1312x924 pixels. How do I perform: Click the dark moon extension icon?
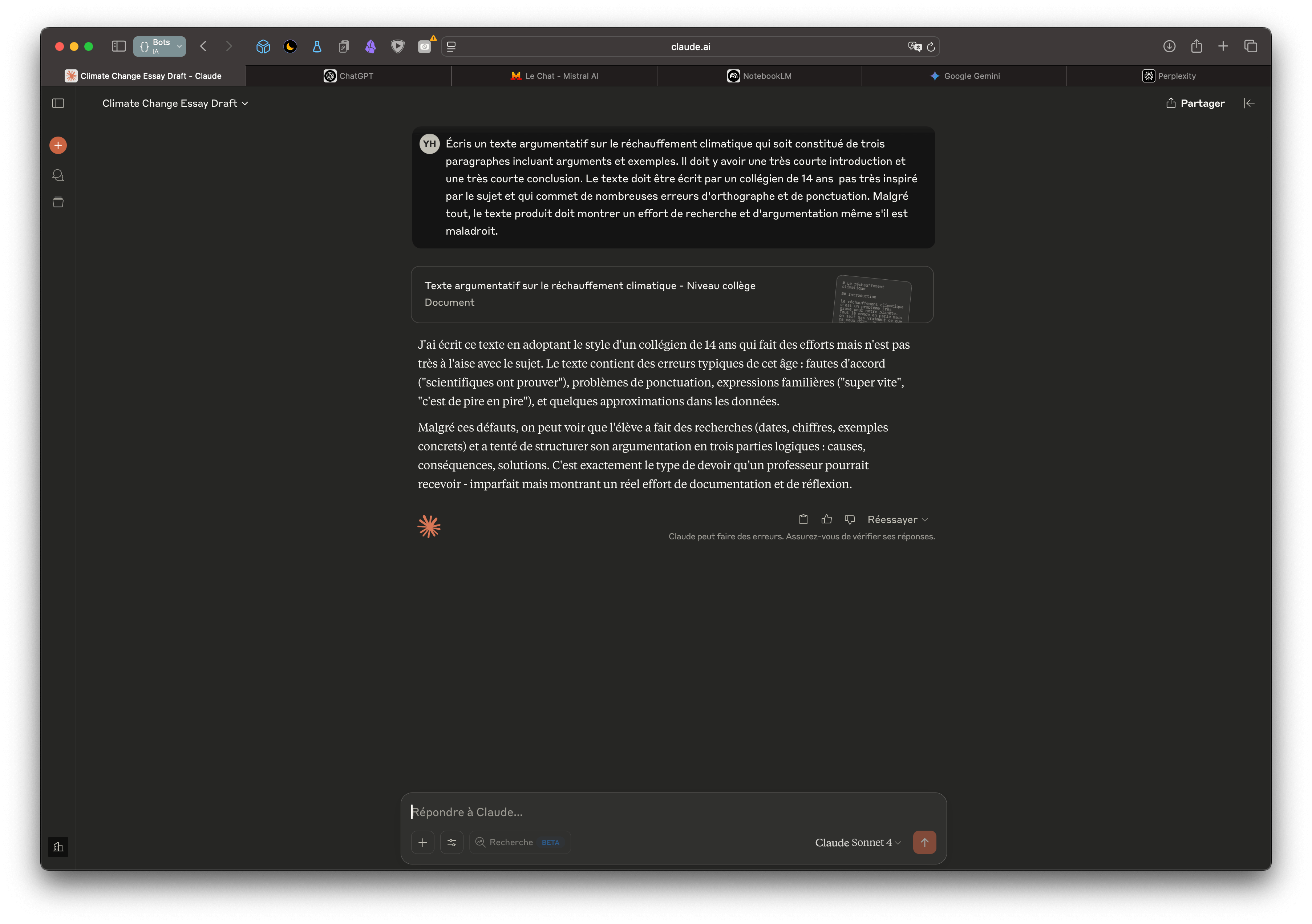(x=290, y=46)
